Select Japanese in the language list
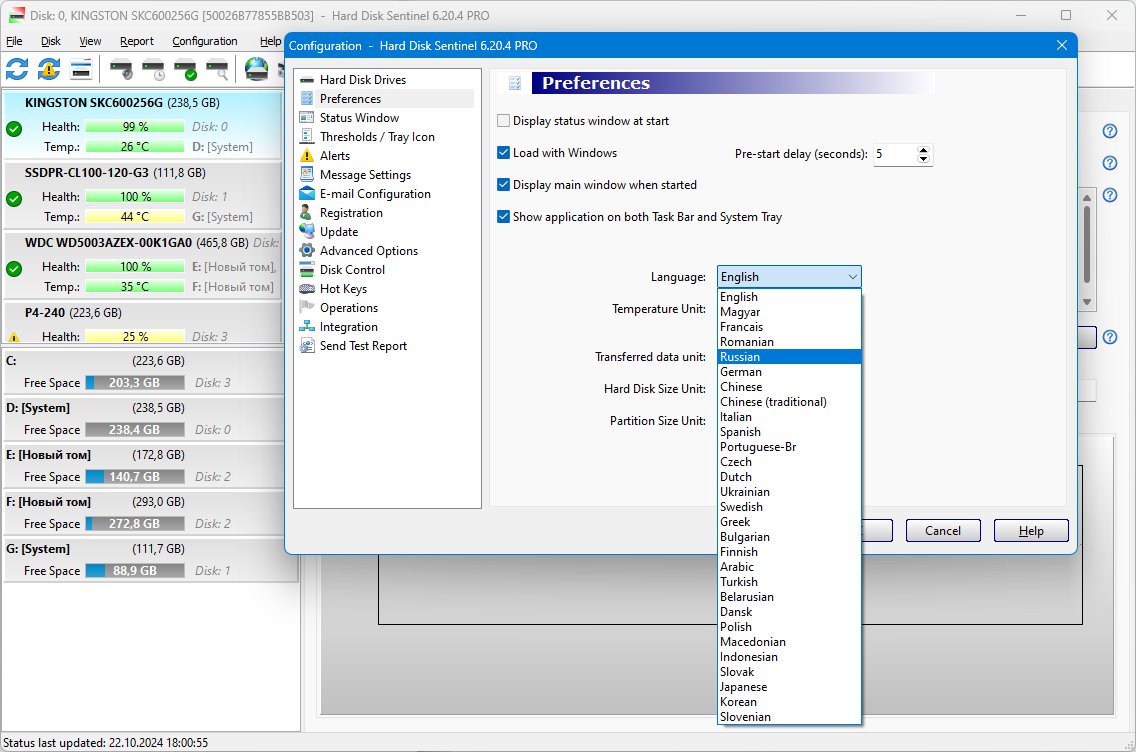The height and width of the screenshot is (752, 1136). click(x=744, y=687)
